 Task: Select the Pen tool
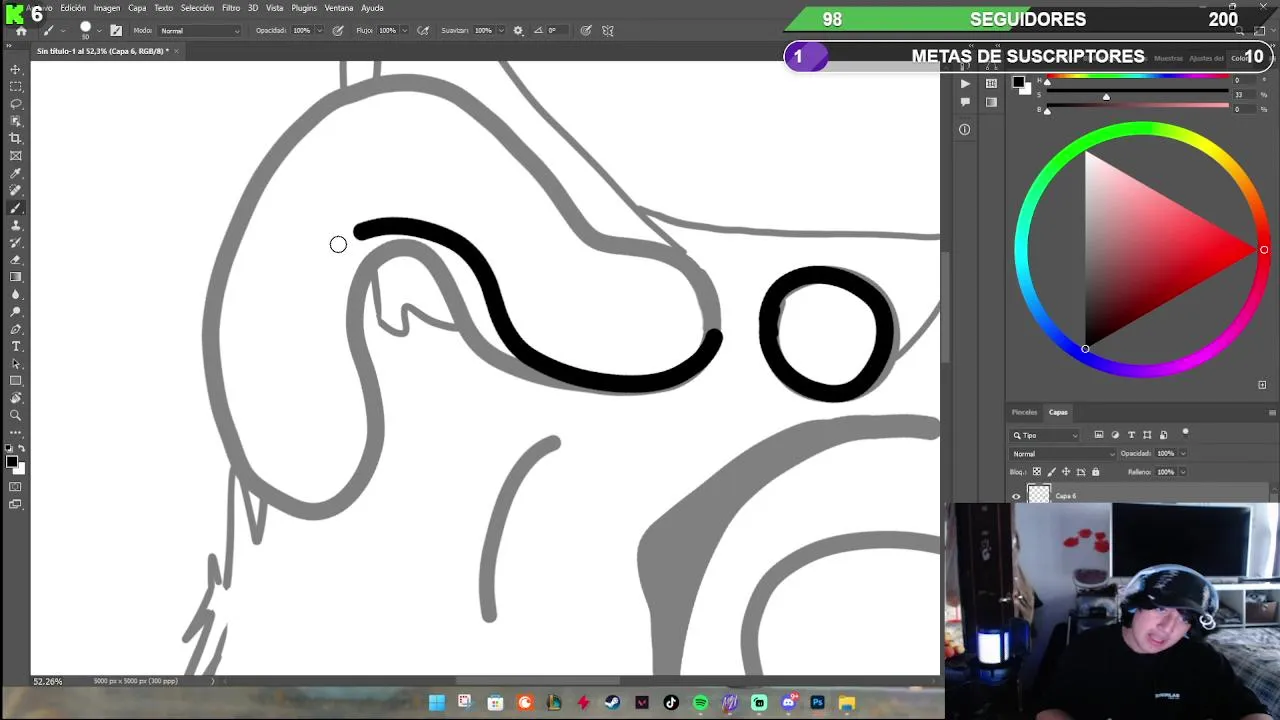coord(16,329)
